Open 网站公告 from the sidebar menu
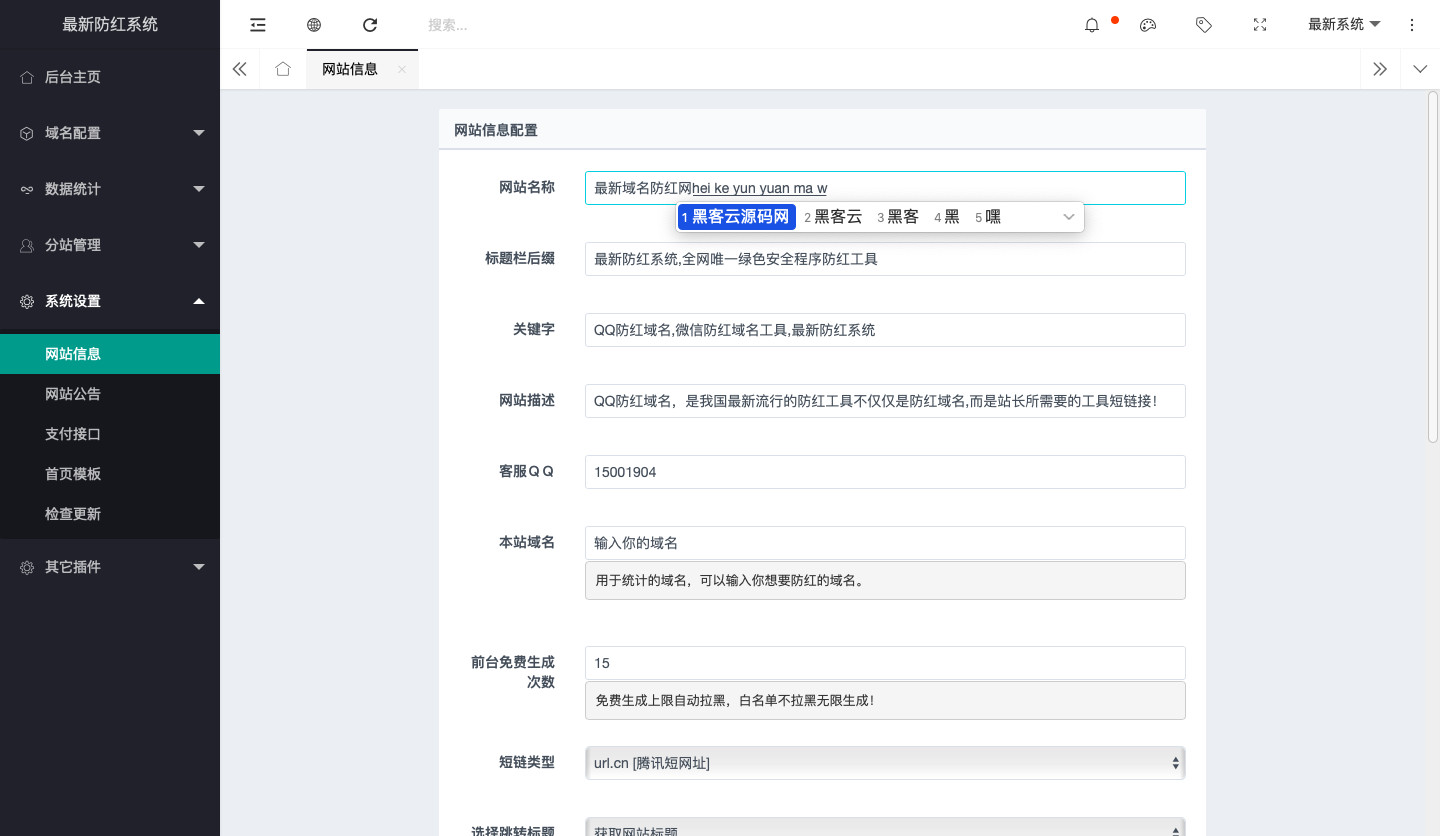This screenshot has width=1440, height=836. (73, 394)
